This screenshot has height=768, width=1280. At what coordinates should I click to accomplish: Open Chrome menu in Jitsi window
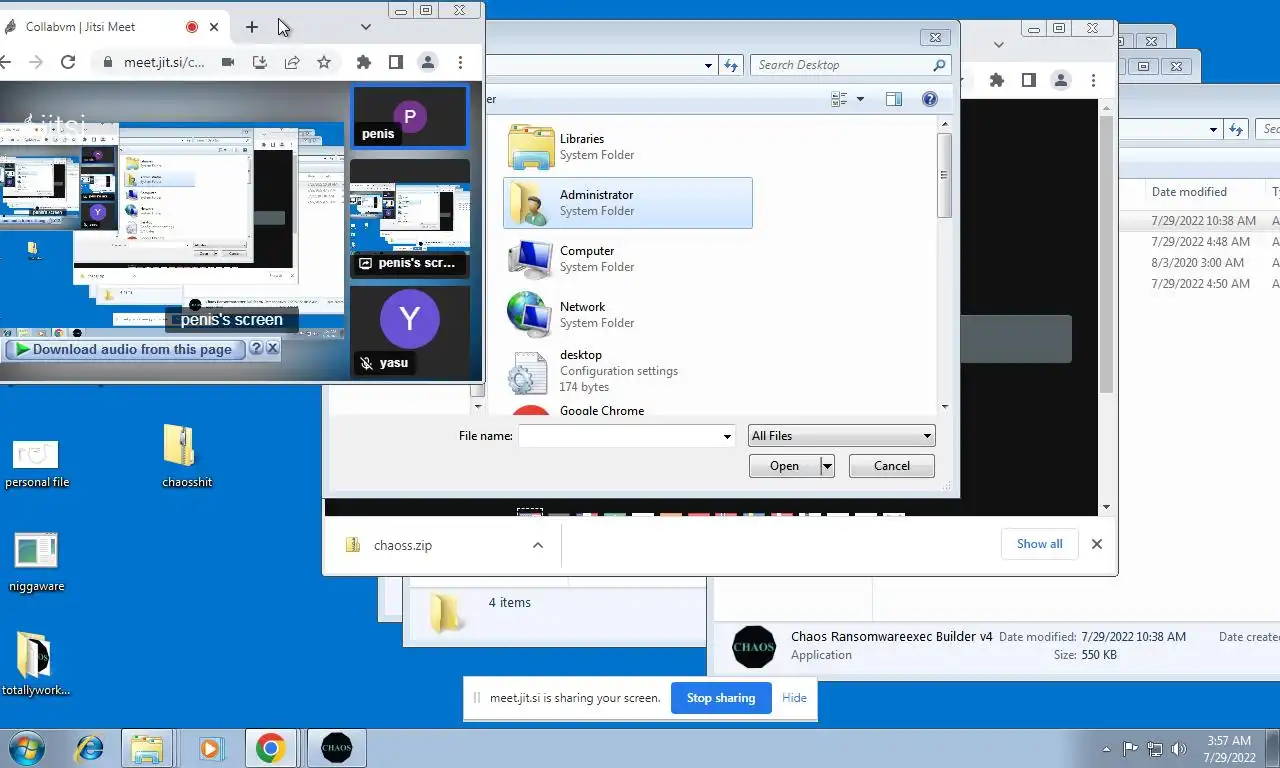460,62
